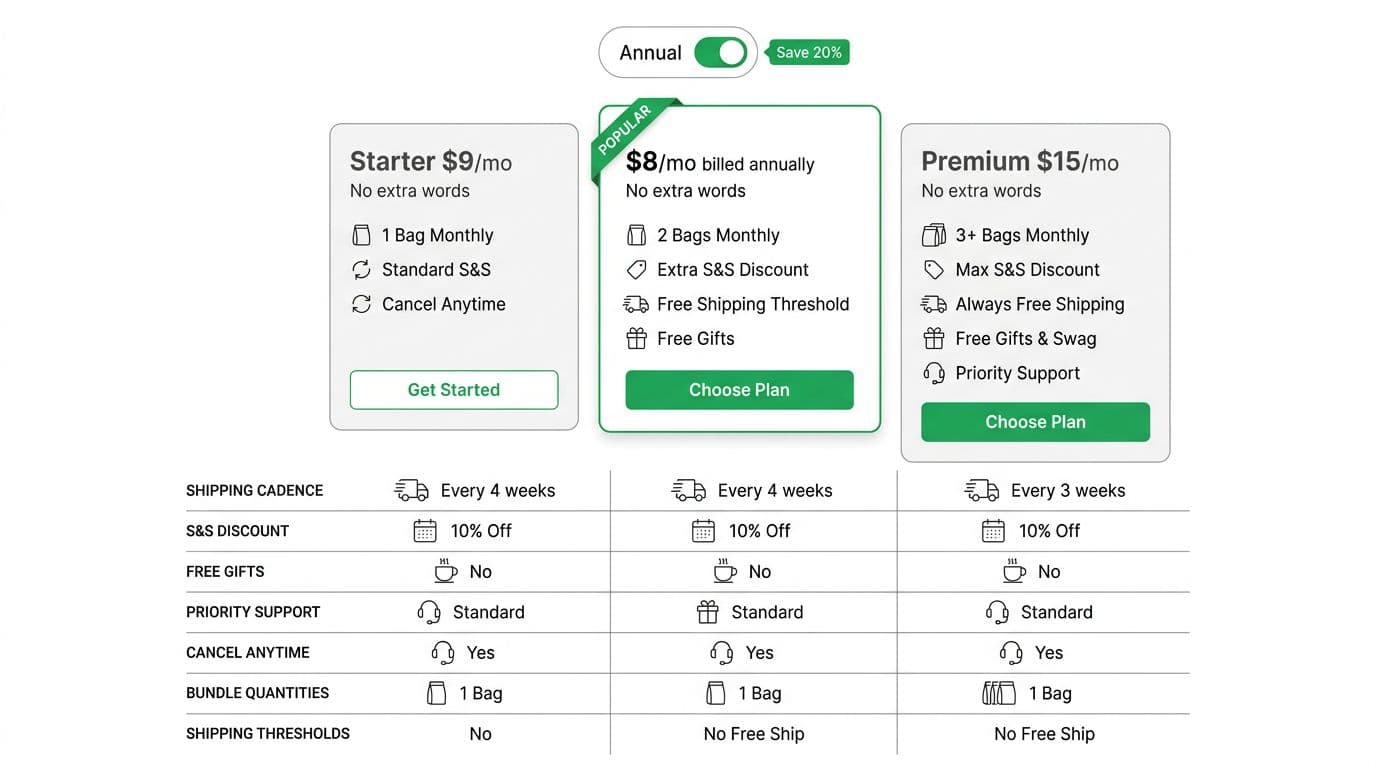
Task: Click the headset icon beside Priority Support
Action: coord(933,372)
